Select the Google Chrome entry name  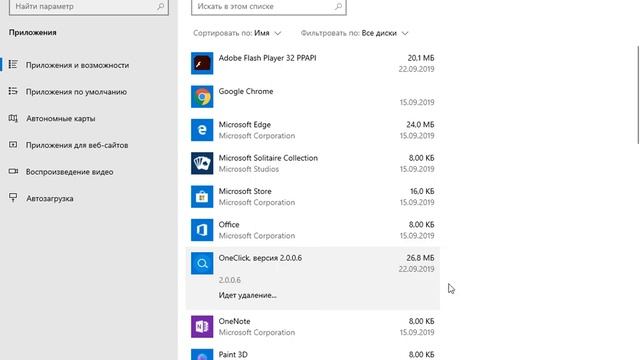pos(246,91)
